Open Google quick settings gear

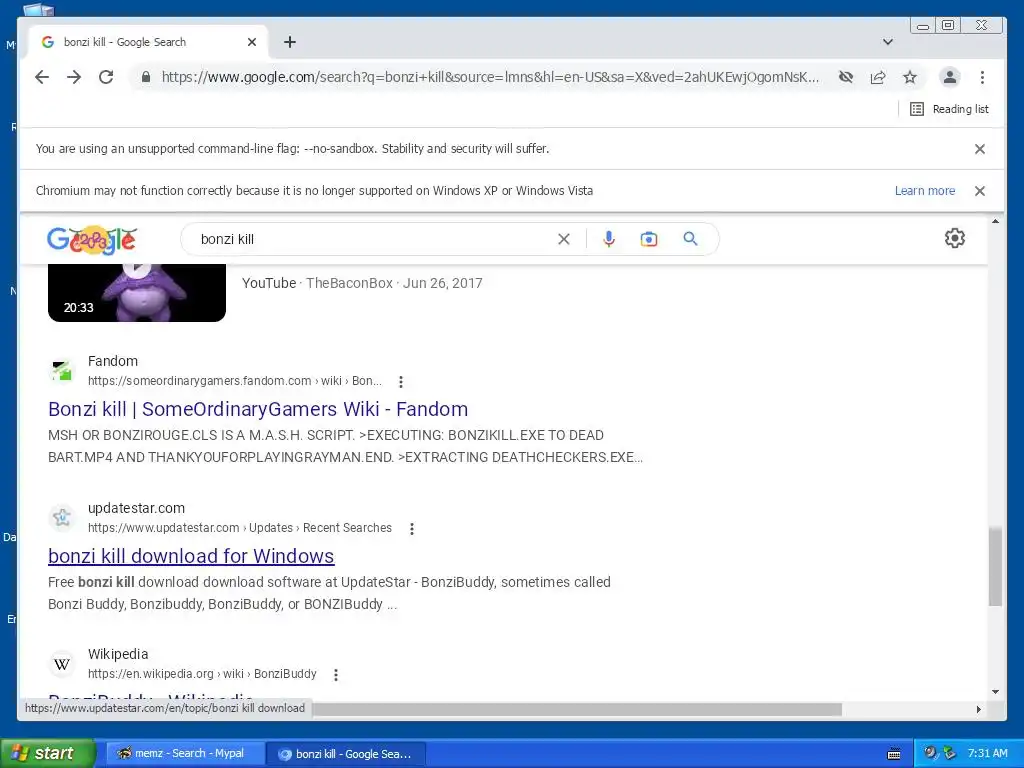coord(955,238)
